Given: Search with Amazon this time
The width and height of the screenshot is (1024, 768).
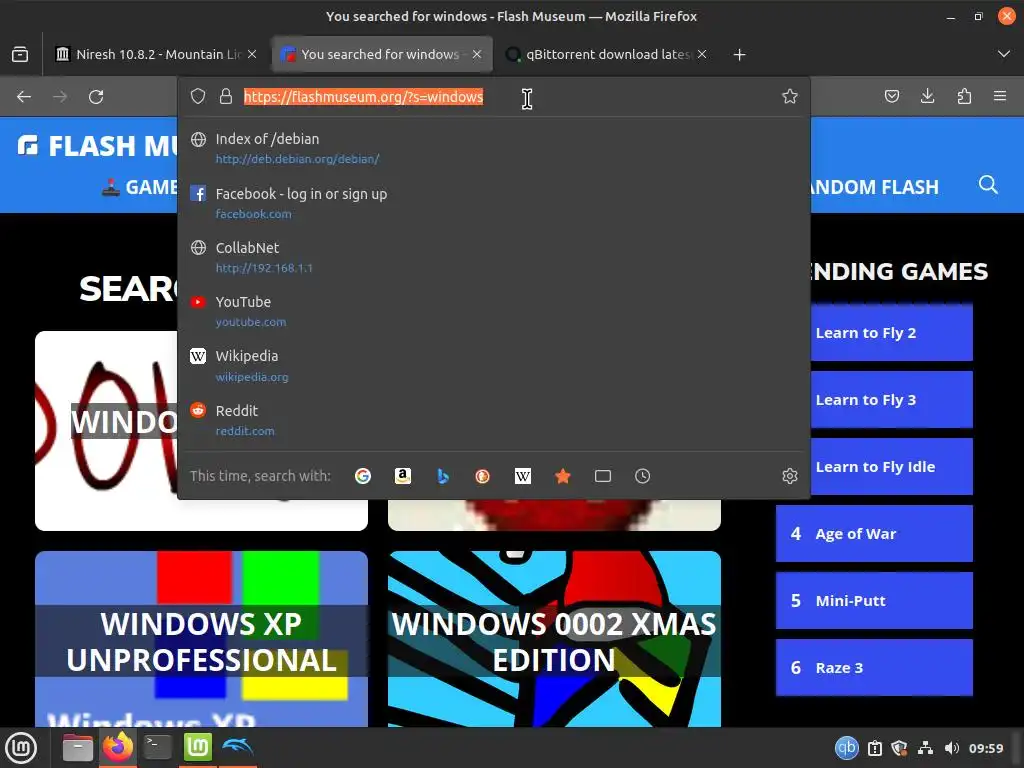Looking at the screenshot, I should pyautogui.click(x=403, y=476).
